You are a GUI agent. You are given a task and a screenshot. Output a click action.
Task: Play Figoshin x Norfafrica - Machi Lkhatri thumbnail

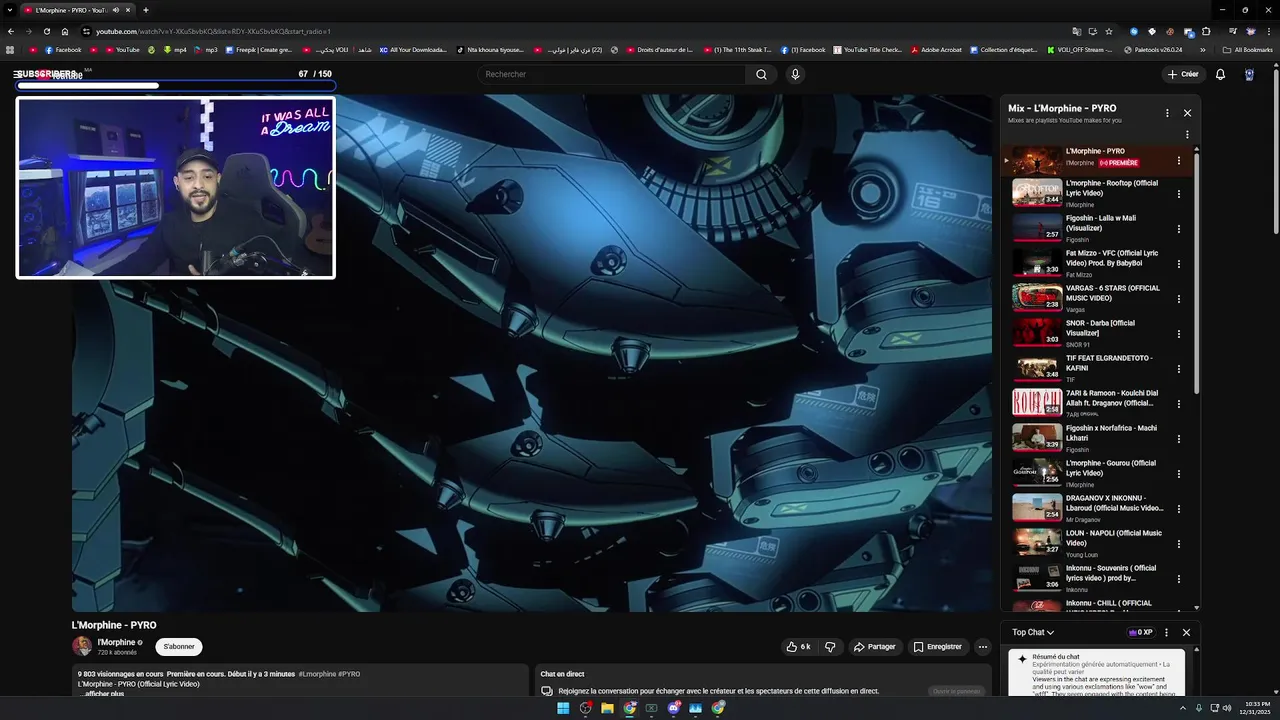pyautogui.click(x=1036, y=438)
